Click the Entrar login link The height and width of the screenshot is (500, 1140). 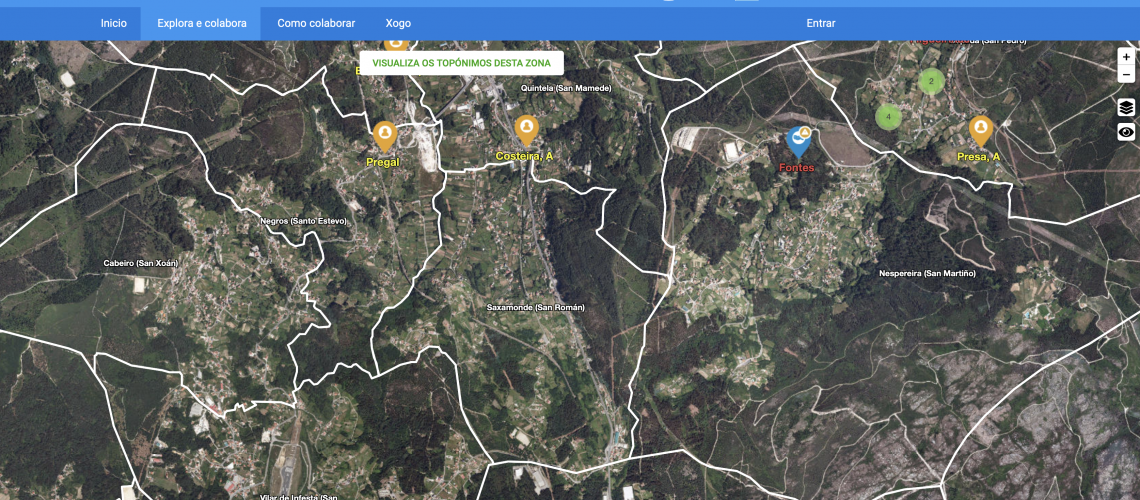(821, 23)
